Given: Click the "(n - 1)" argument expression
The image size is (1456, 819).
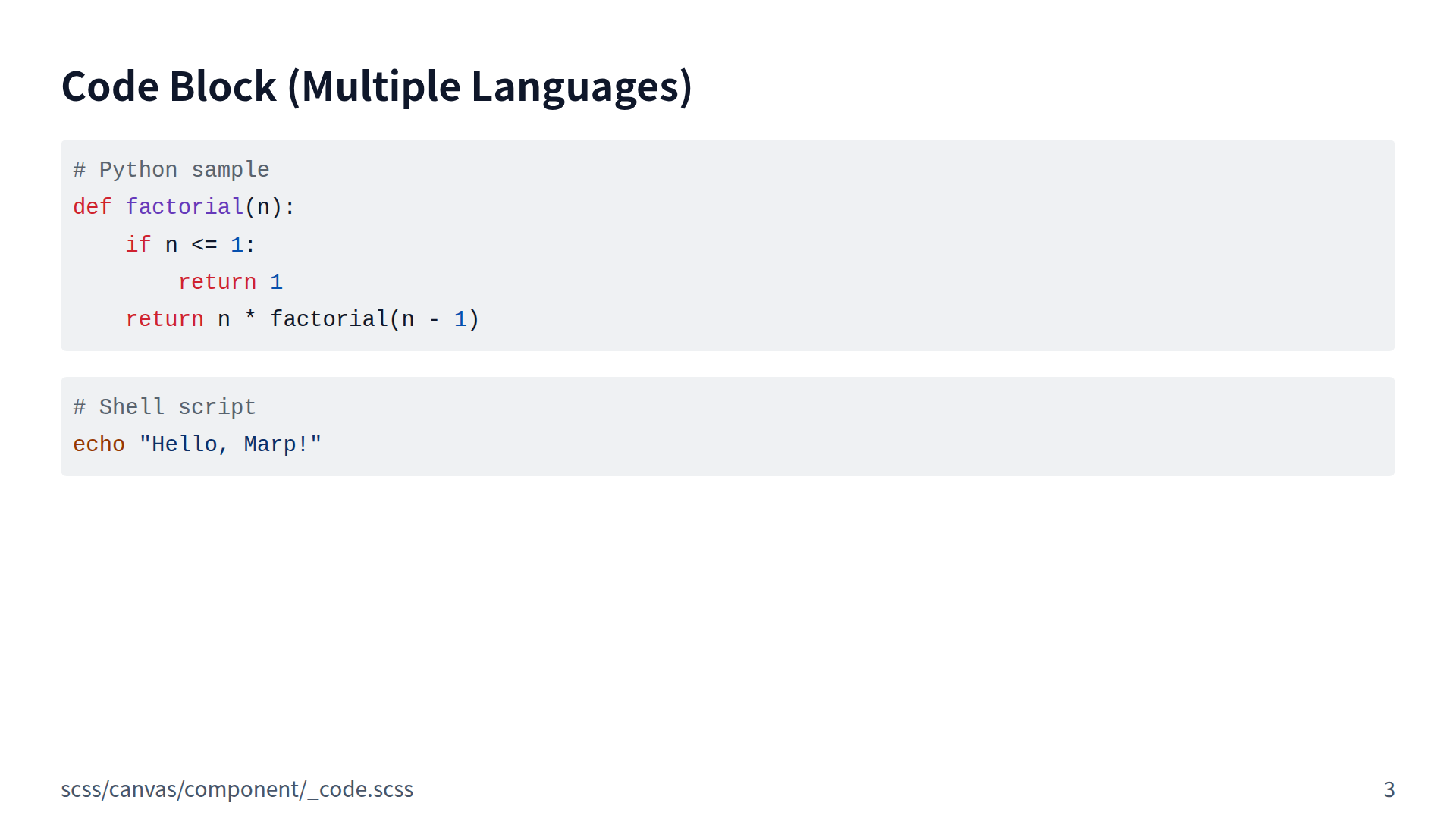Looking at the screenshot, I should pos(435,319).
